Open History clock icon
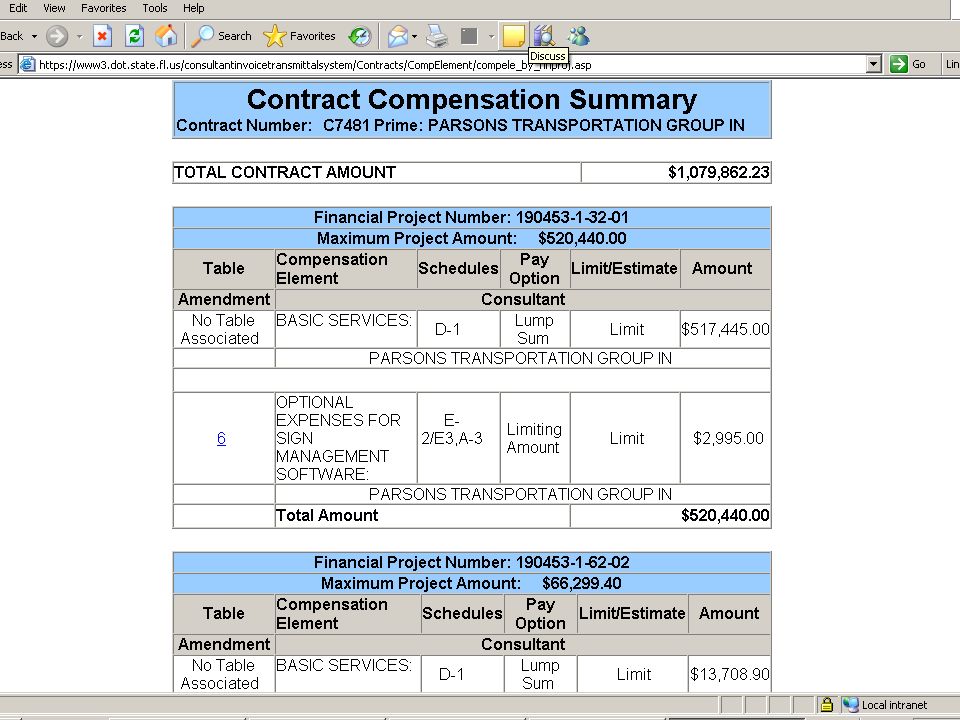960x720 pixels. coord(360,36)
